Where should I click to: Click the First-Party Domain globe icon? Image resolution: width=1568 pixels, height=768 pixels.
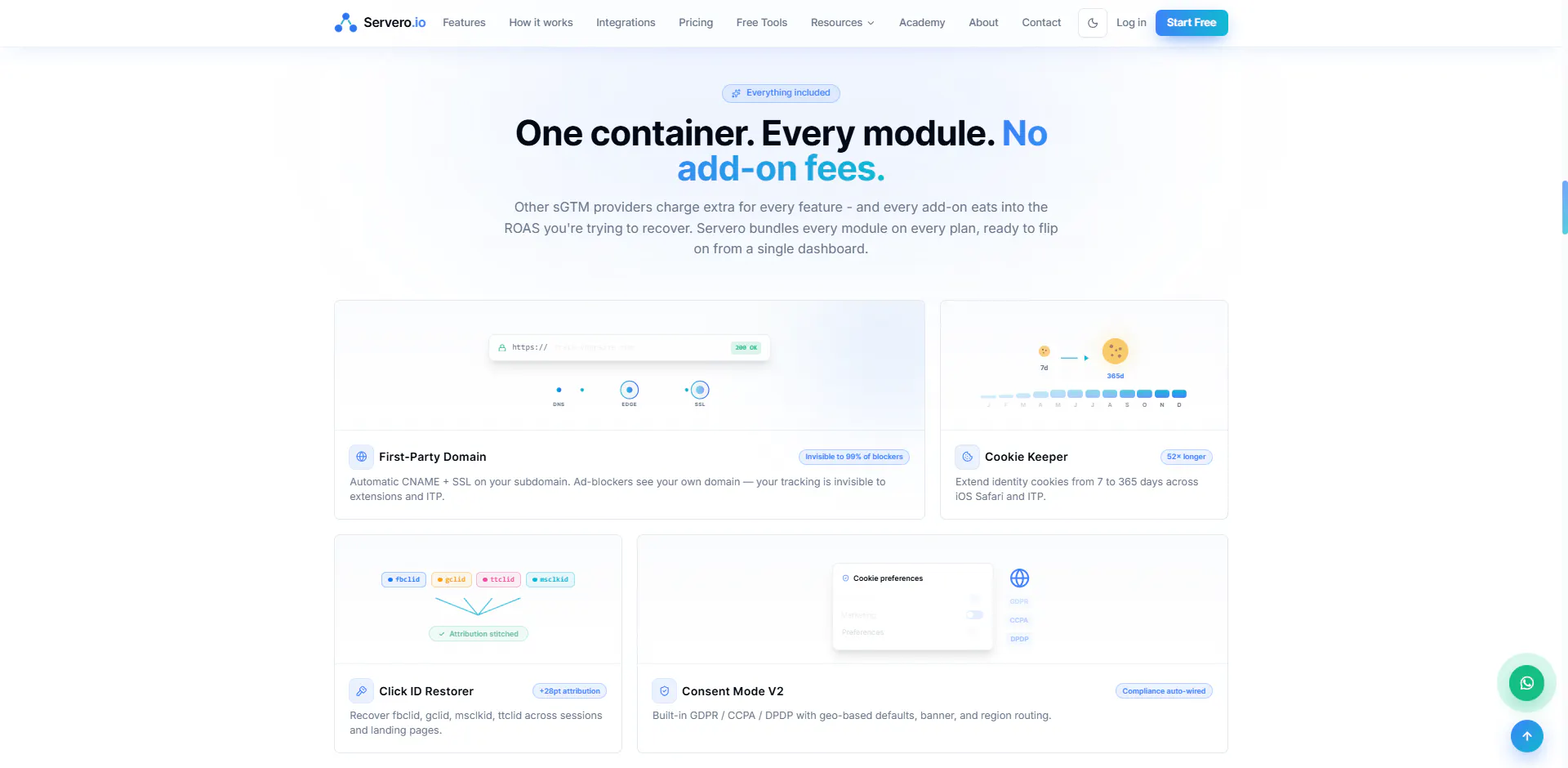[x=362, y=457]
